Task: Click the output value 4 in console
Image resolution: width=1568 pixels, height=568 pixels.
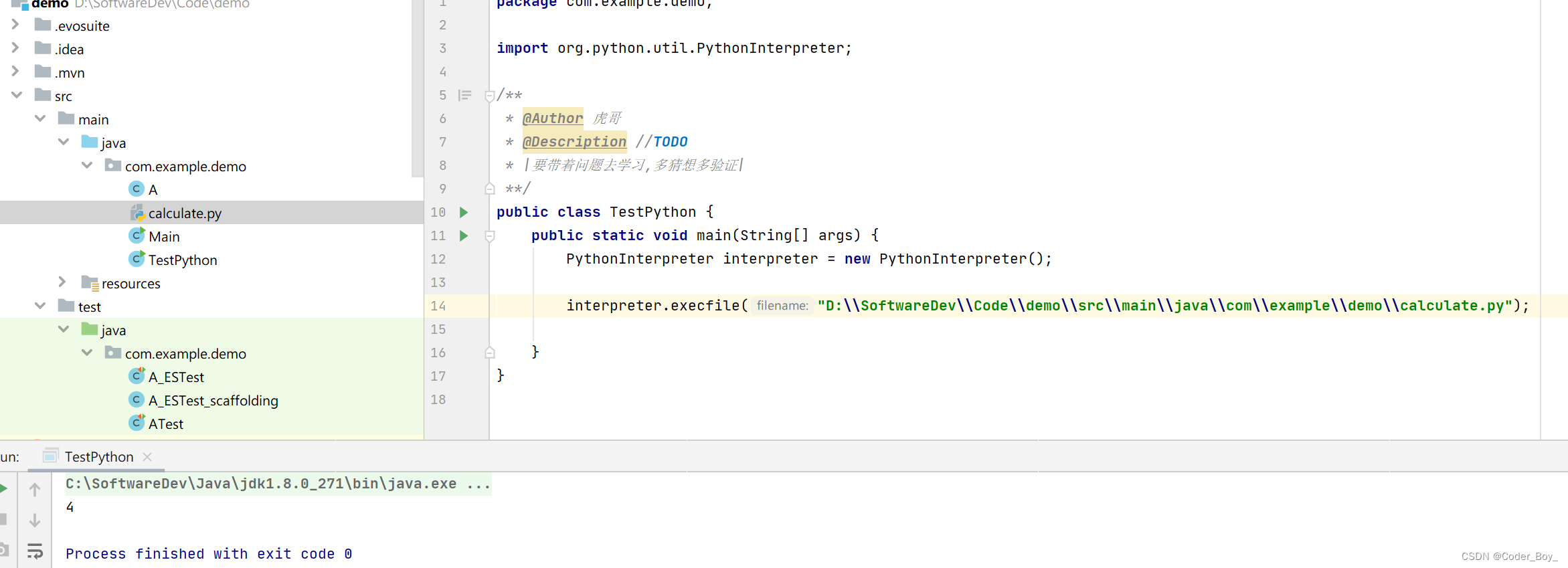Action: pos(70,507)
